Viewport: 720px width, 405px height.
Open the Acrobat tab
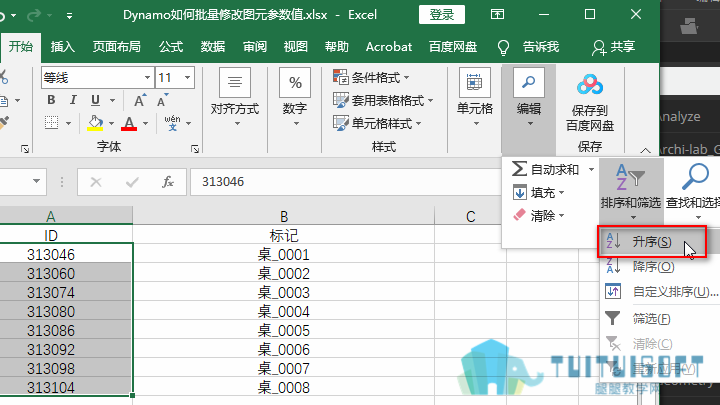click(x=388, y=47)
